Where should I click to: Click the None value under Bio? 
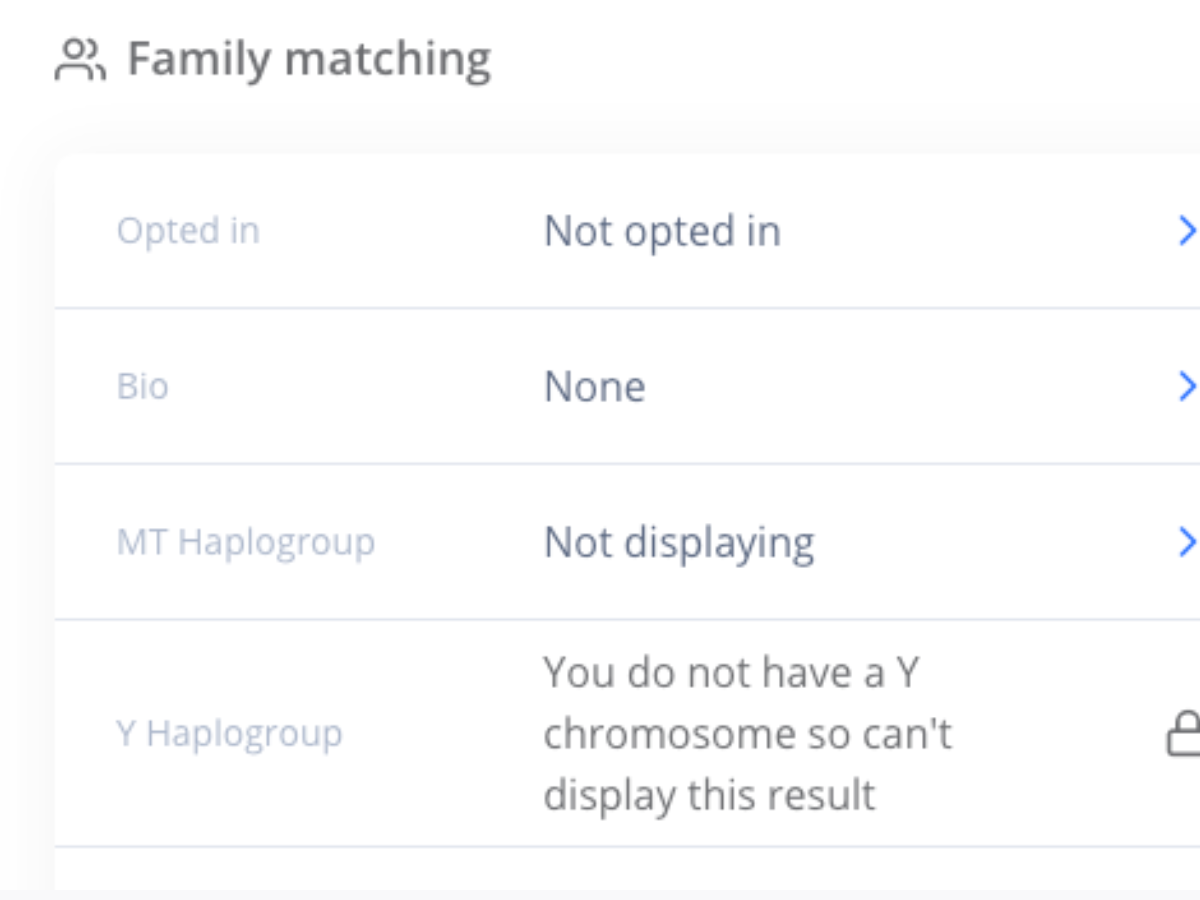594,386
